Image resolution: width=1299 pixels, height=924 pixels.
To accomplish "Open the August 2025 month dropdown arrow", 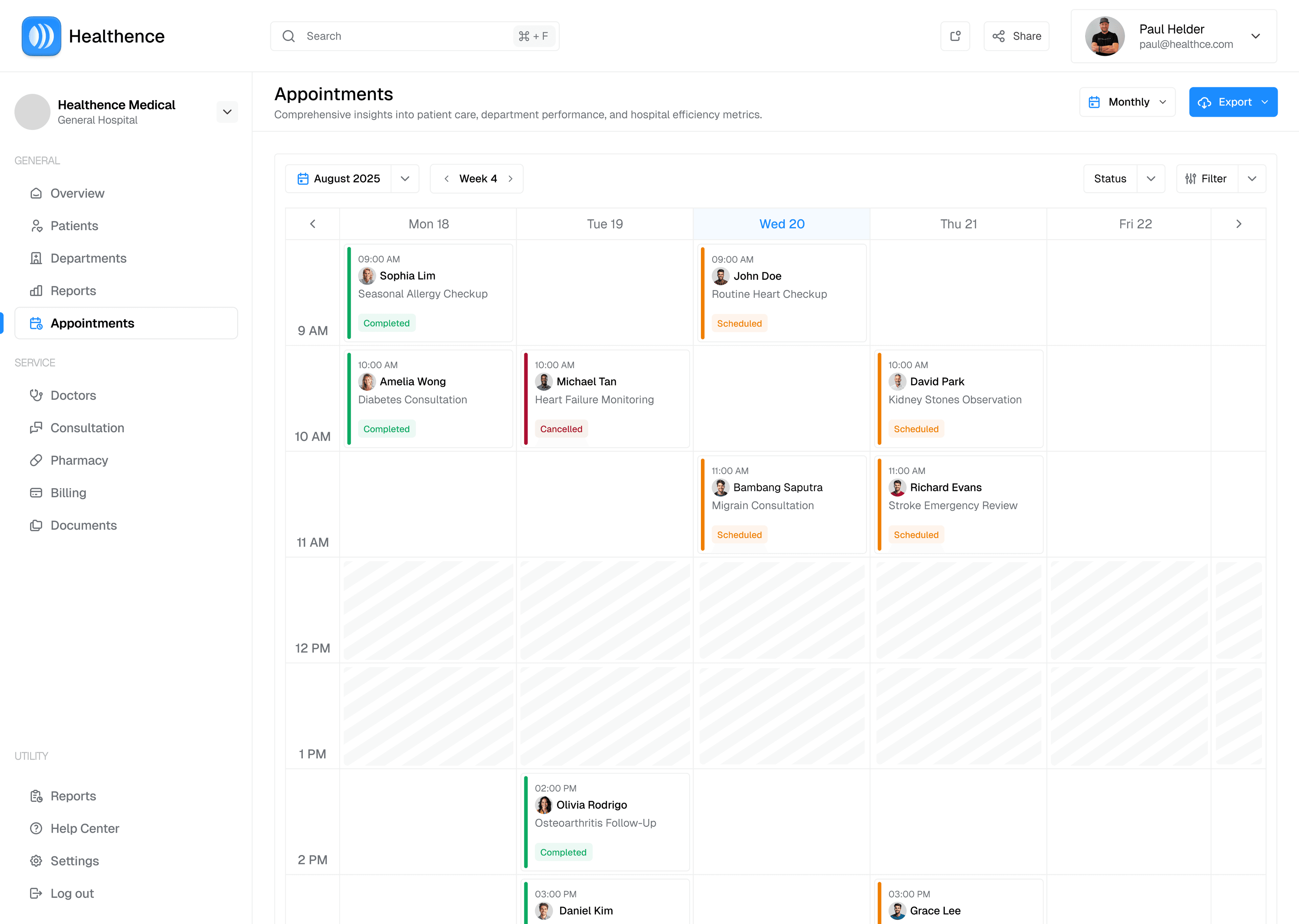I will (x=405, y=179).
